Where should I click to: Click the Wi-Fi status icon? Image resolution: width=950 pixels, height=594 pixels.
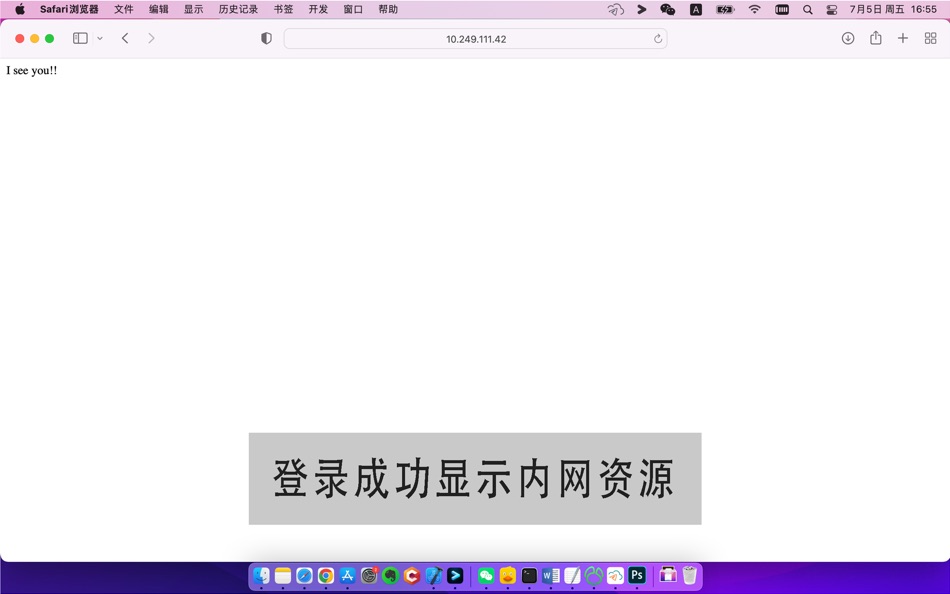754,9
